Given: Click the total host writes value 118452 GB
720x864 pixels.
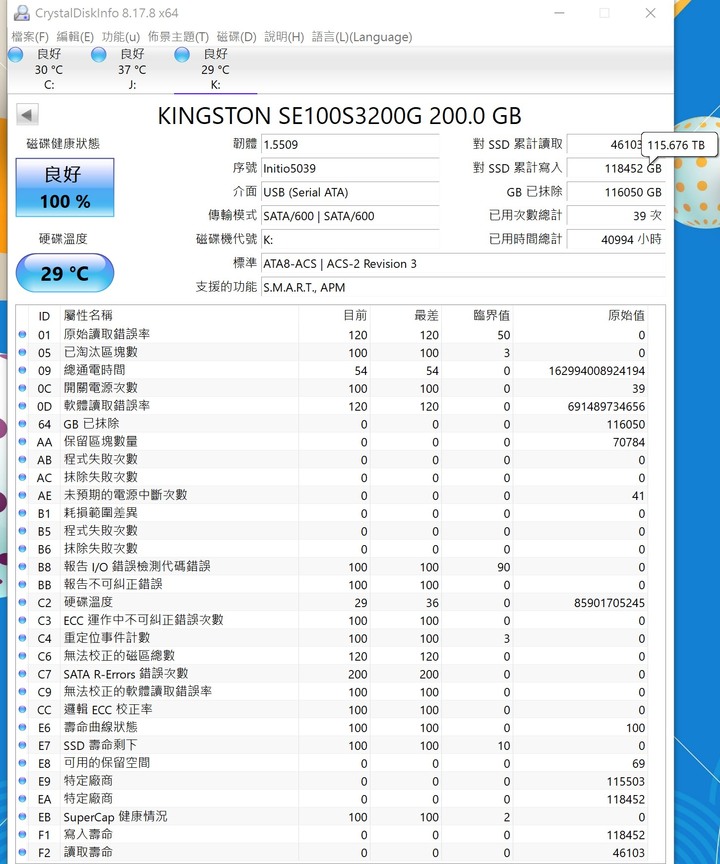Looking at the screenshot, I should point(615,169).
